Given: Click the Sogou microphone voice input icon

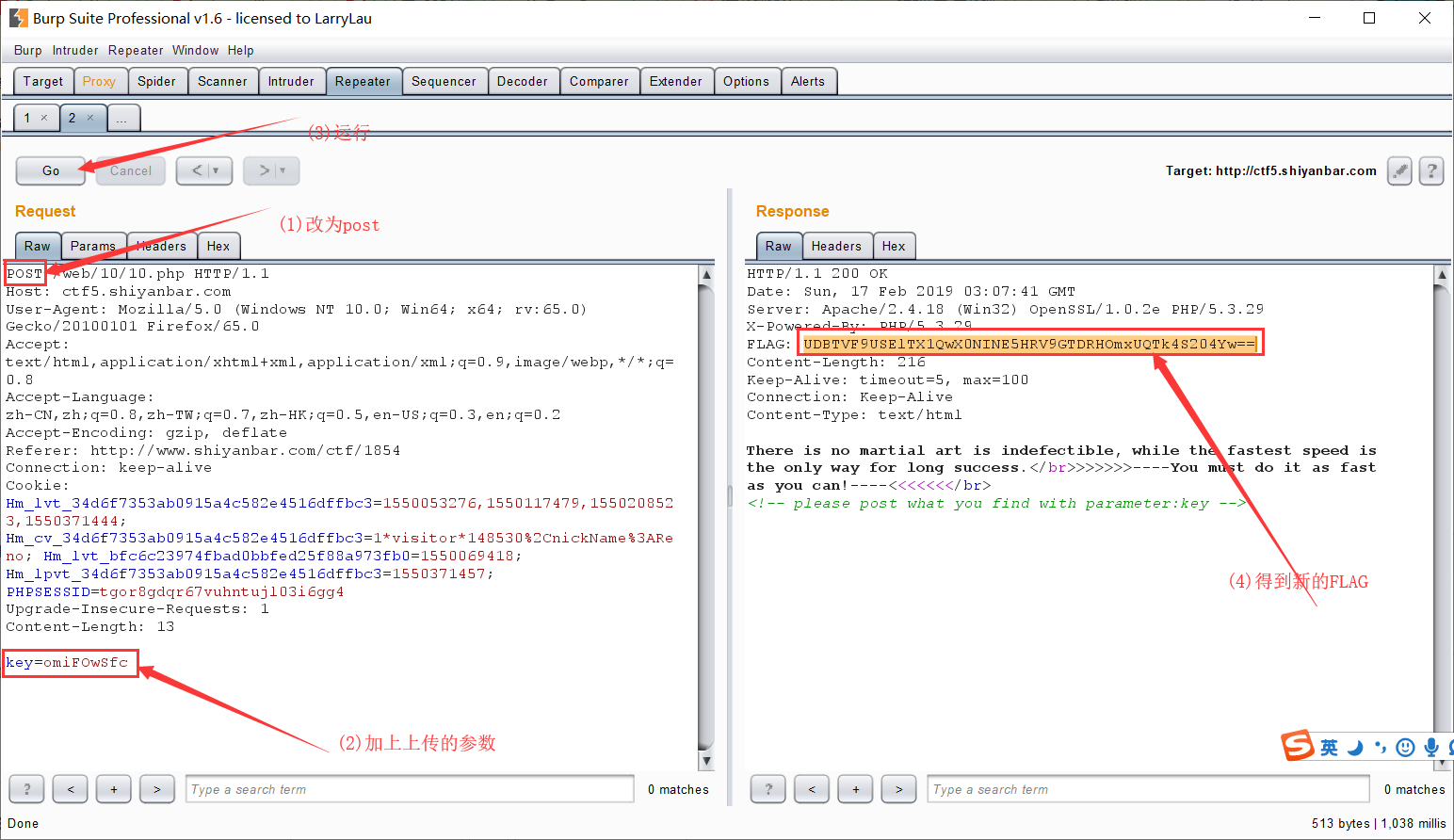Looking at the screenshot, I should point(1431,748).
